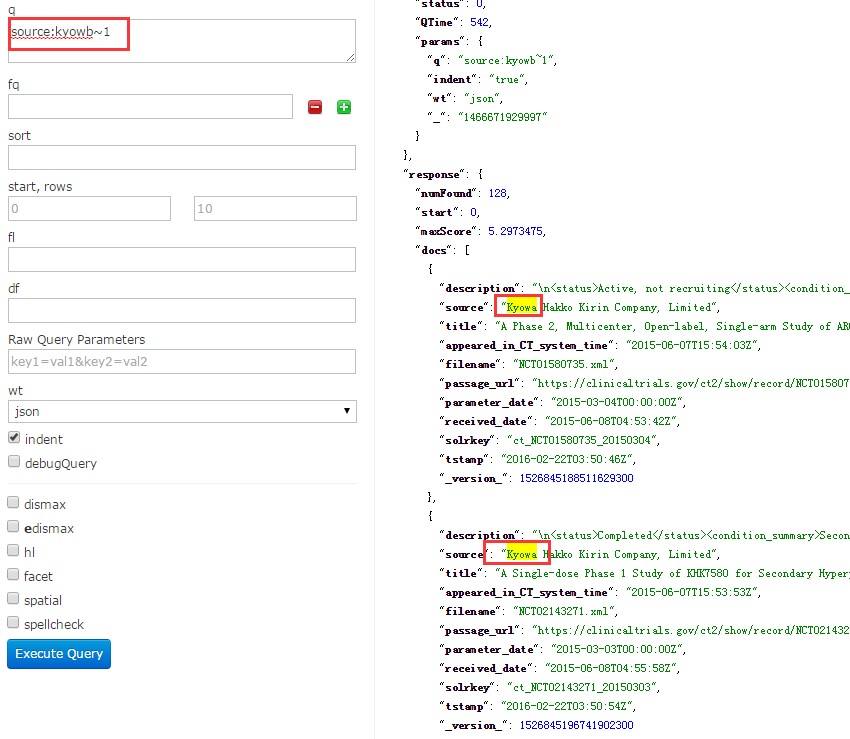Click the start field showing 0
The image size is (850, 739).
[89, 208]
